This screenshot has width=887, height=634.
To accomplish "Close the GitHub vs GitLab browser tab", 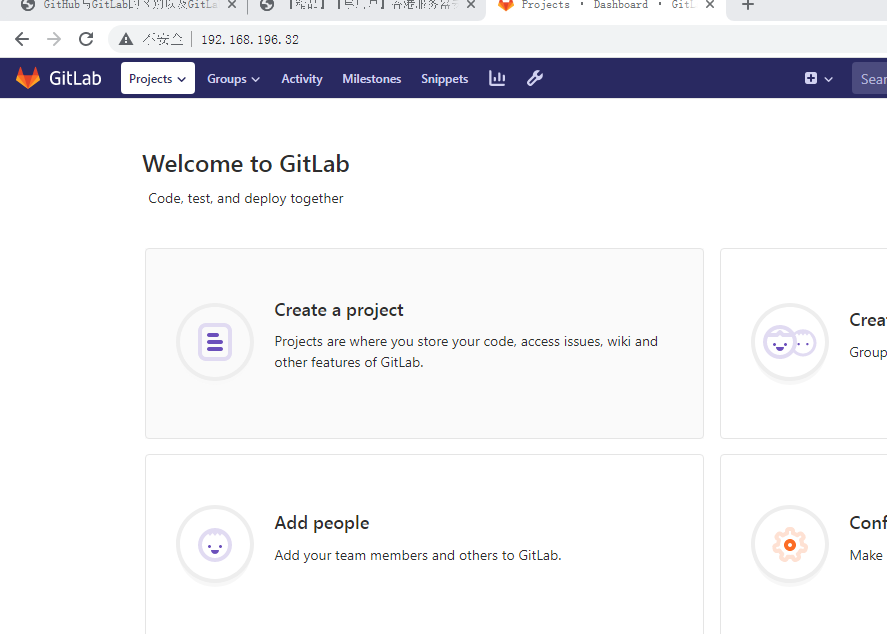I will pos(232,5).
